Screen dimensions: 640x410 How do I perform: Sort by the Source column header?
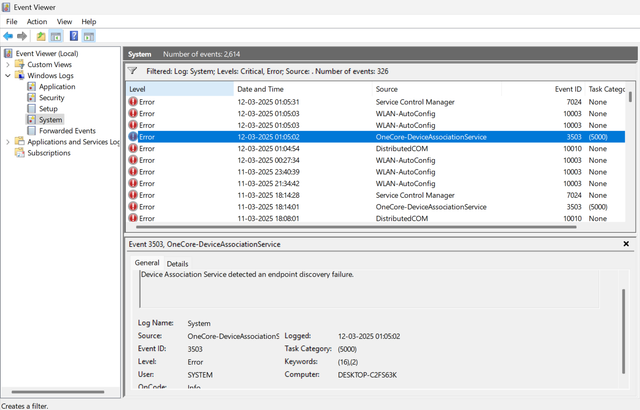[436, 89]
